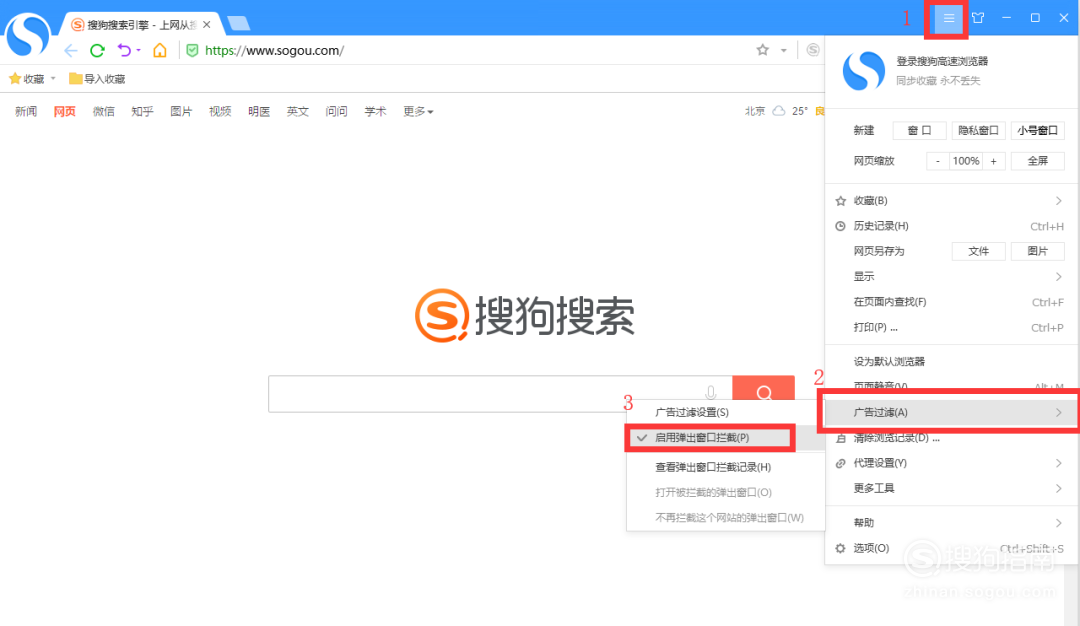Click the clock icon beside 历史记录
This screenshot has width=1080, height=626.
840,226
